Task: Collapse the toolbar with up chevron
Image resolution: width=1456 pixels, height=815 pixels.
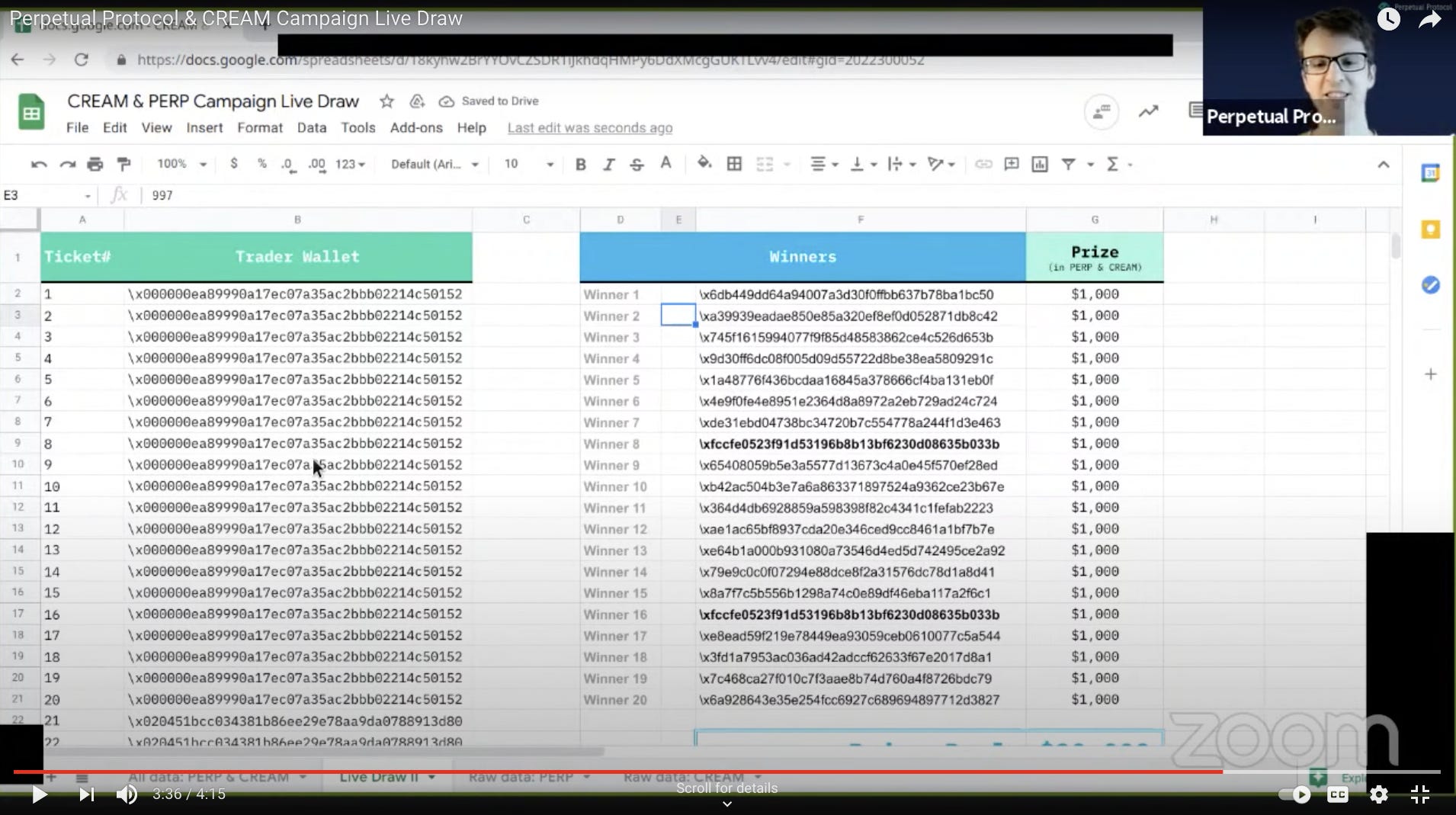Action: (x=1384, y=165)
